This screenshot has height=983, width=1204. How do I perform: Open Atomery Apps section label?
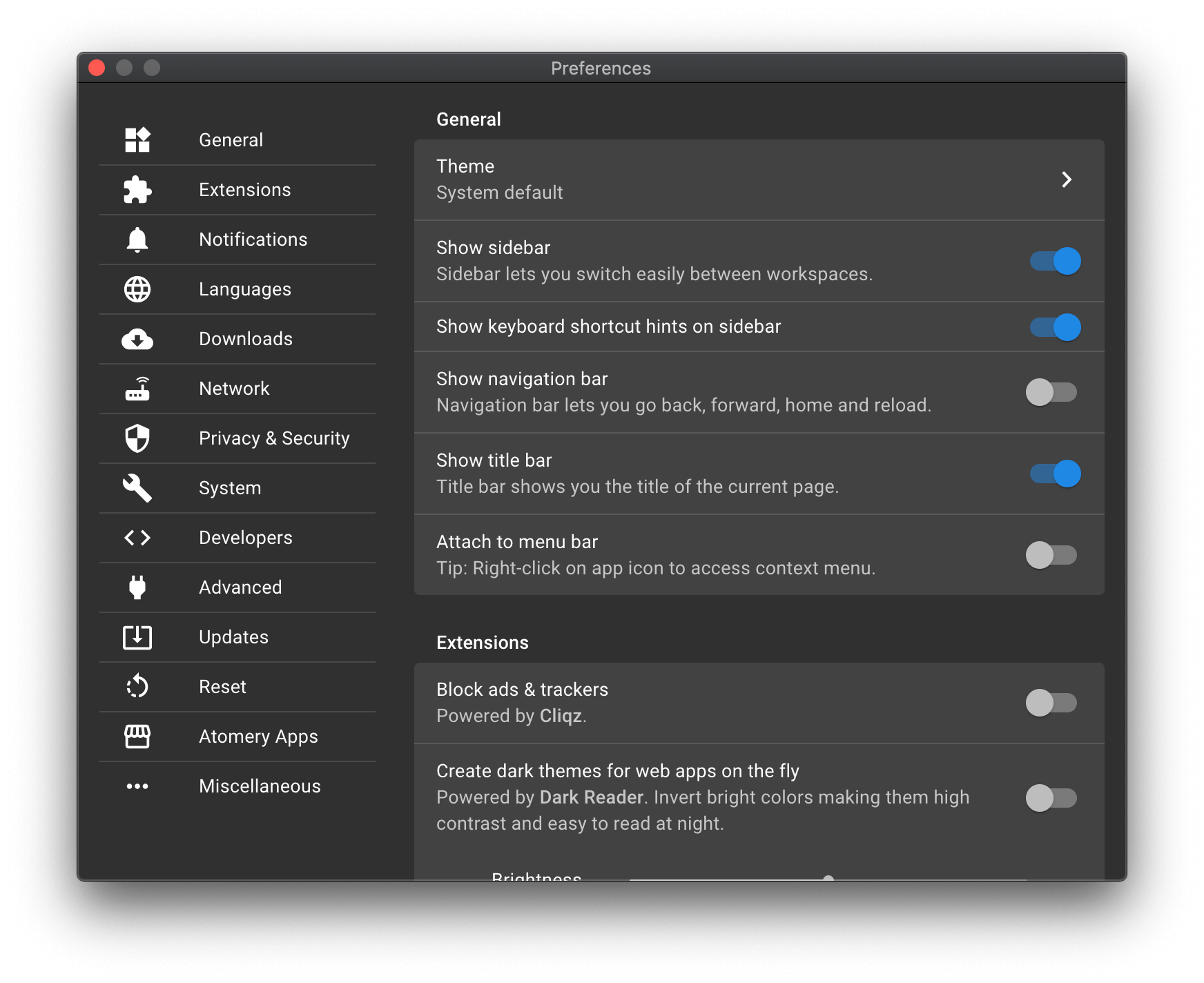click(258, 737)
